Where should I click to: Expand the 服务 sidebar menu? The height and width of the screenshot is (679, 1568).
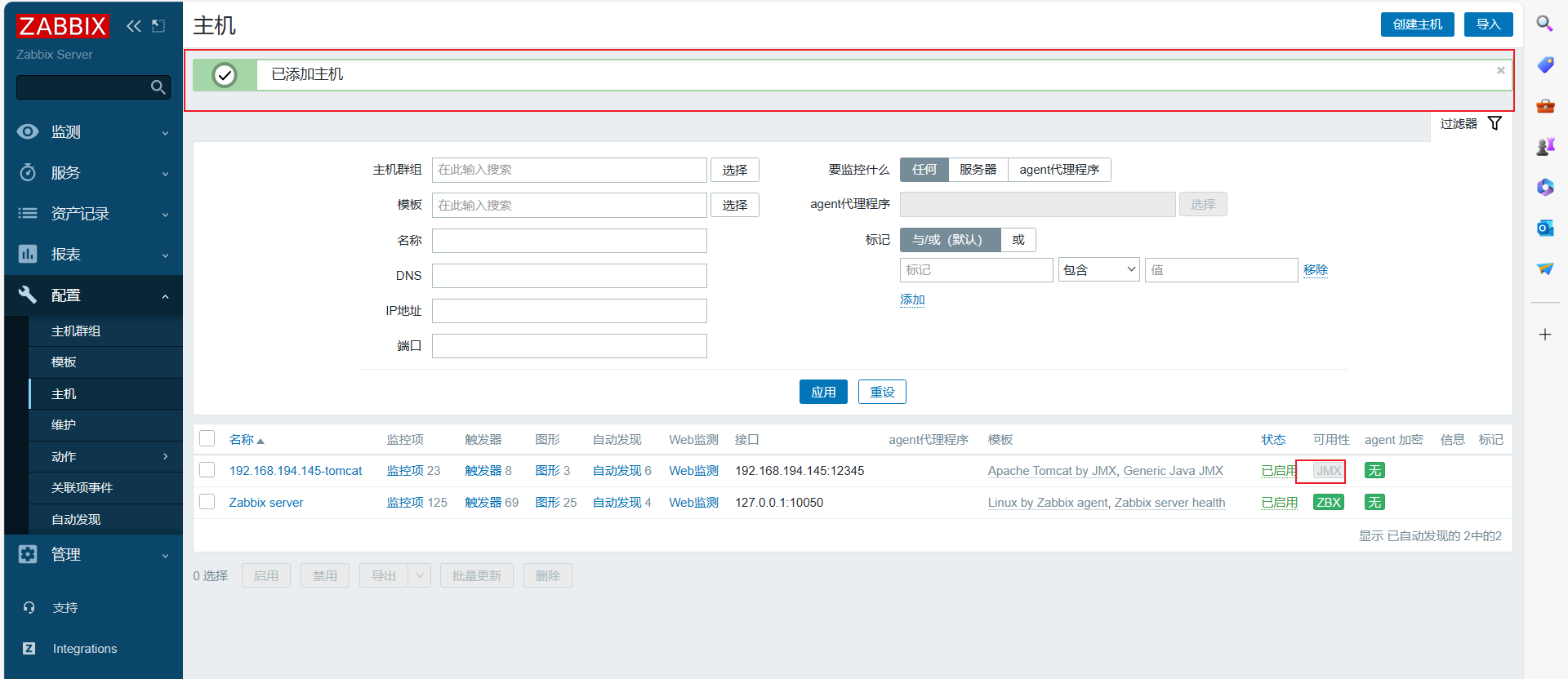coord(93,173)
